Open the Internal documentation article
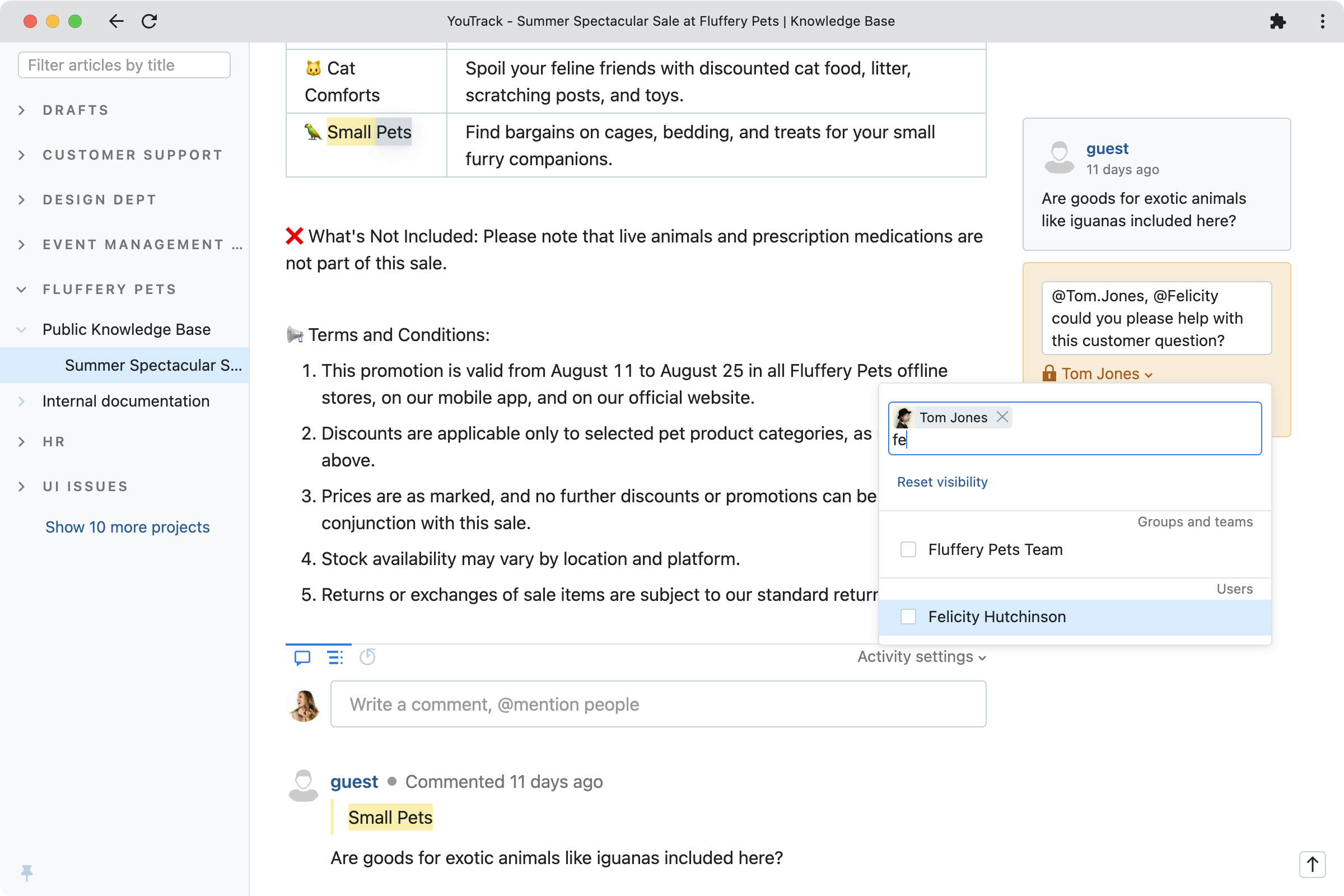 (x=125, y=401)
